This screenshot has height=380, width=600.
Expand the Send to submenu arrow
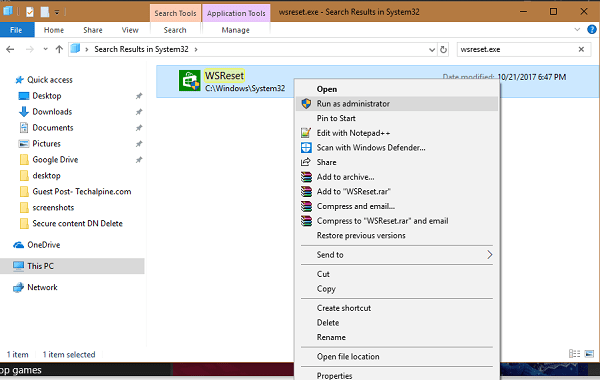[x=489, y=255]
